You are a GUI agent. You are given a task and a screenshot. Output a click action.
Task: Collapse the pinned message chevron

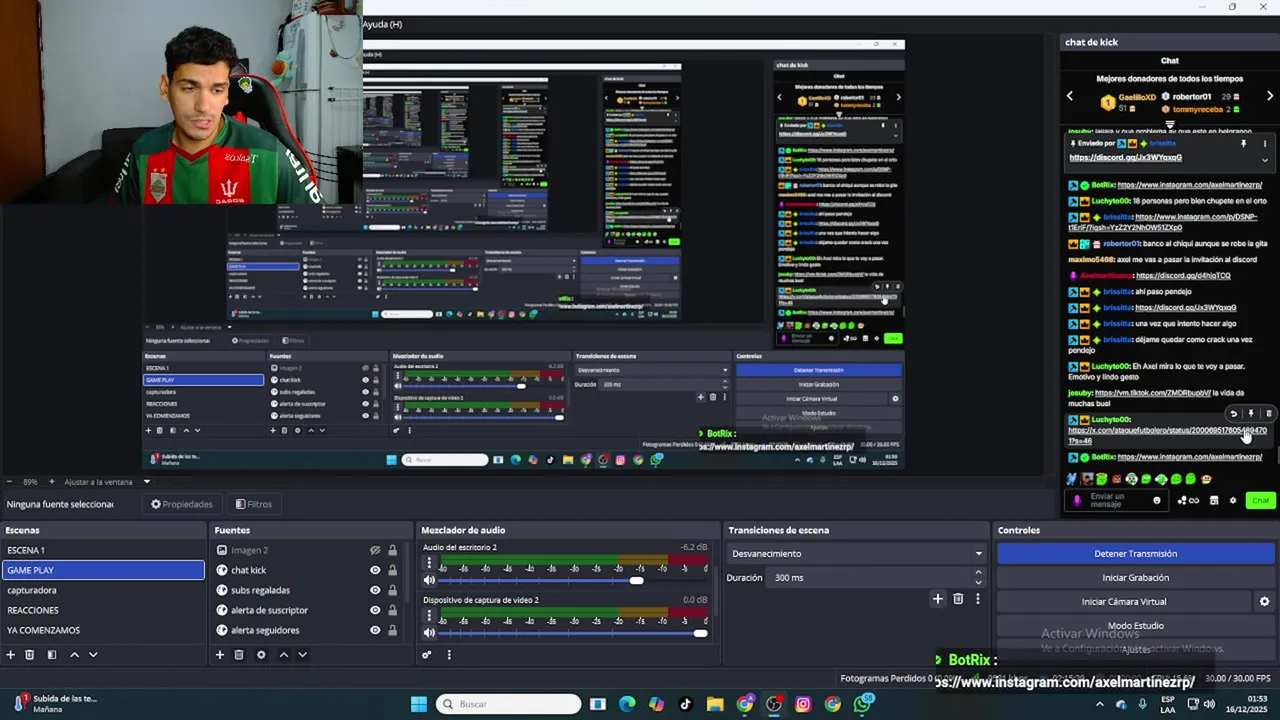pos(1265,160)
